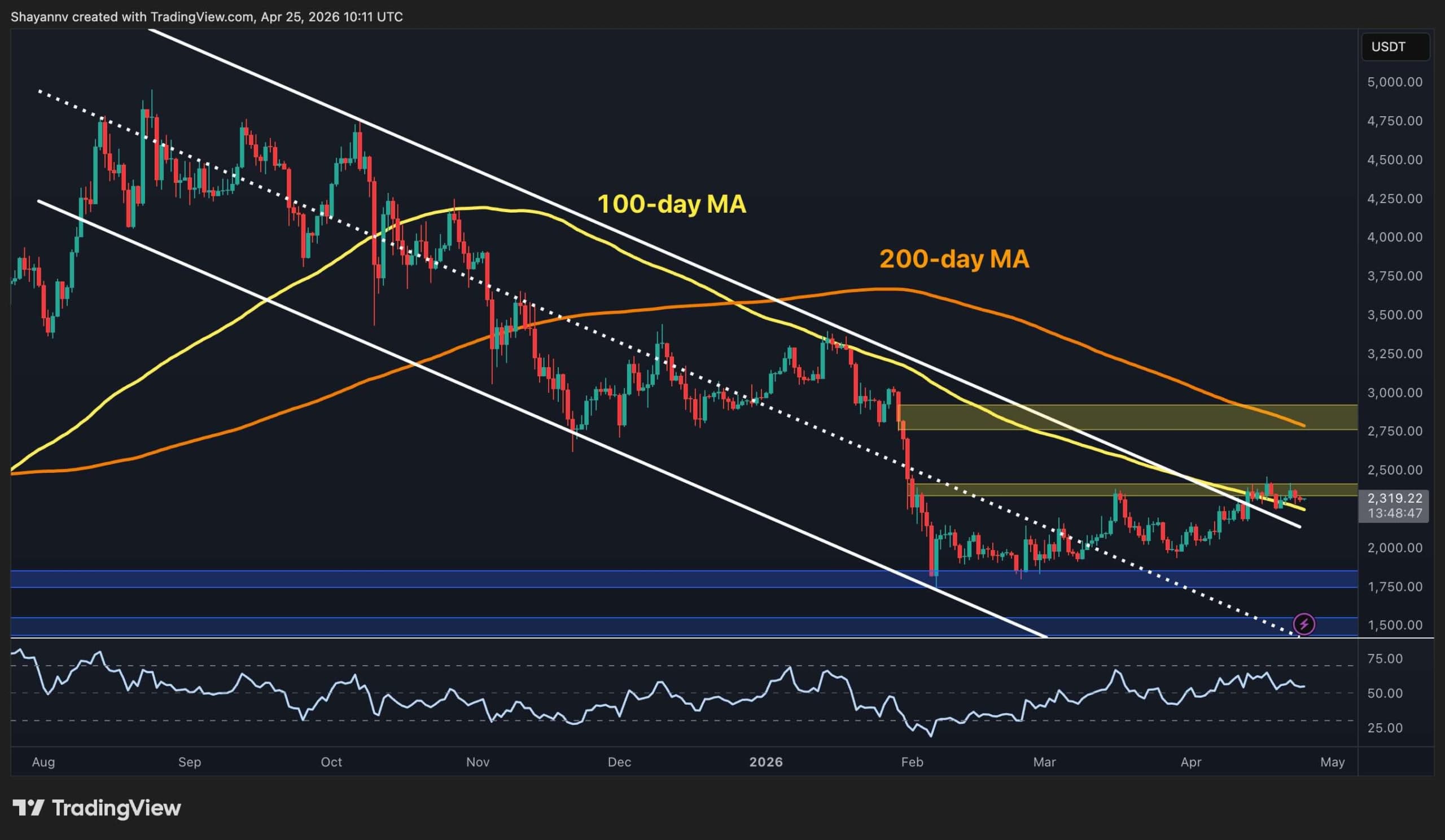
Task: Select the Feb label on the time axis
Action: 913,763
